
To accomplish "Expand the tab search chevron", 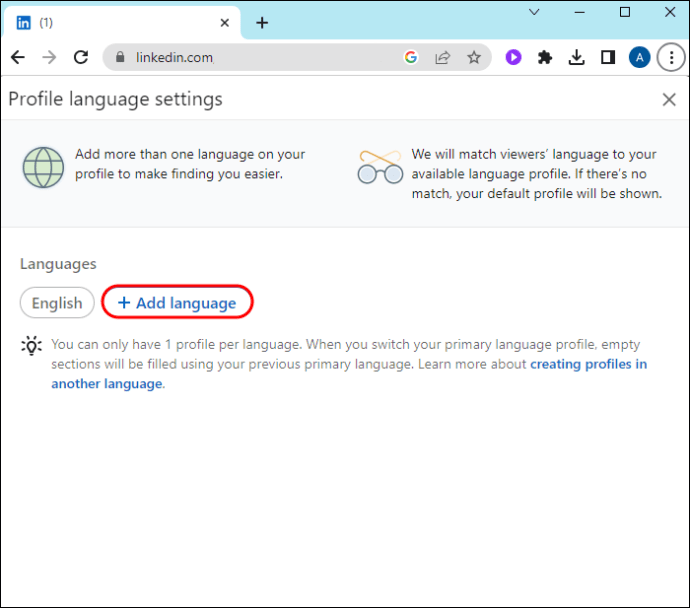I will [534, 12].
